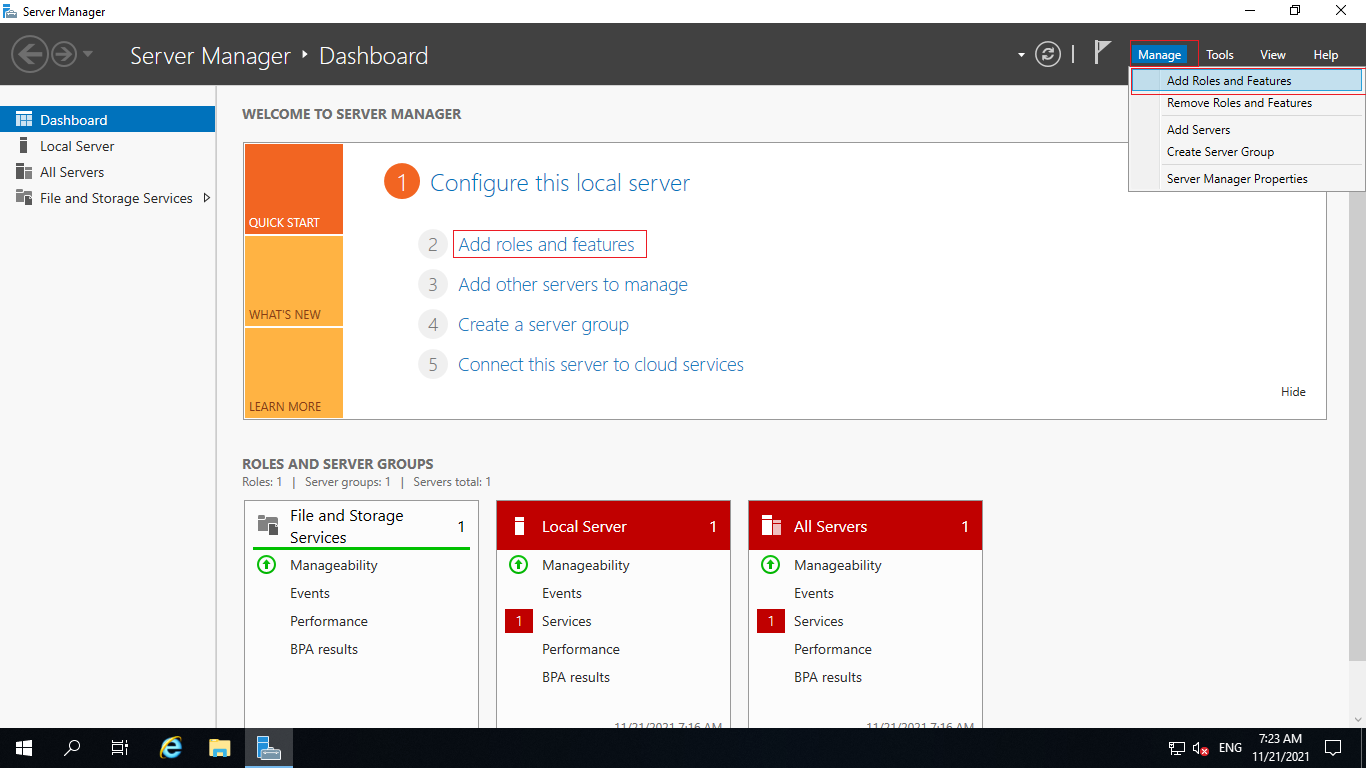Expand File and Storage Services arrow
The image size is (1366, 768).
click(x=207, y=197)
